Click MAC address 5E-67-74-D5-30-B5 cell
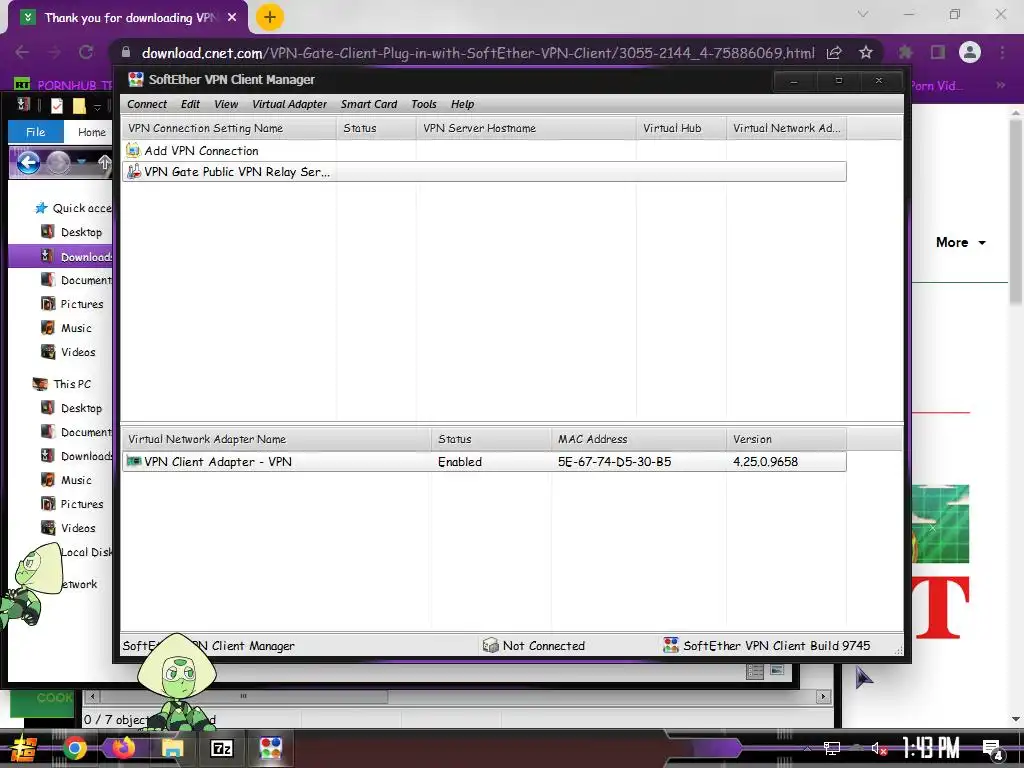This screenshot has width=1024, height=768. (x=615, y=462)
